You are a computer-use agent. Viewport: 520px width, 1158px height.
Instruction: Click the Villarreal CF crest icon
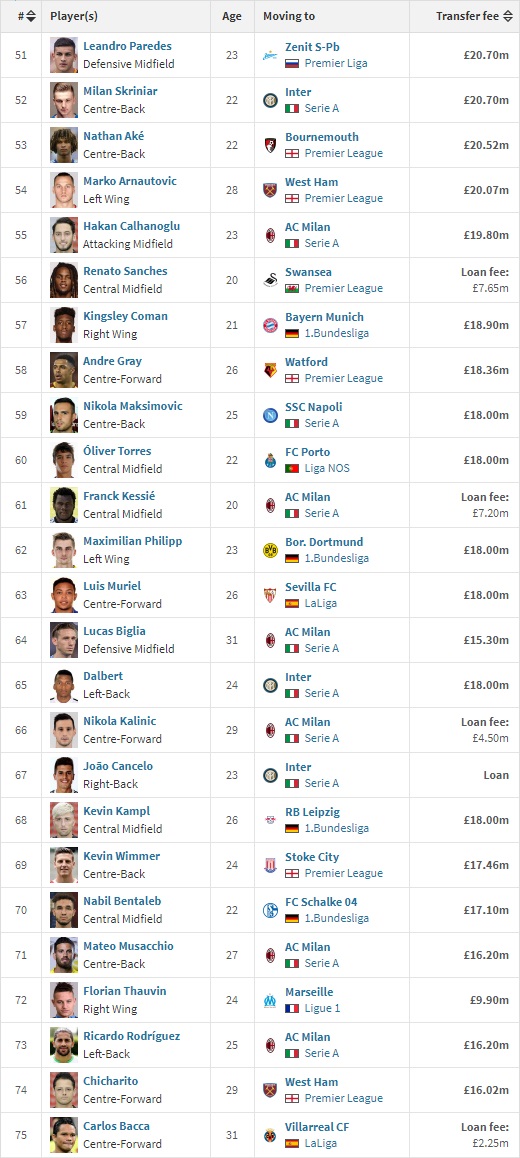tap(270, 1135)
